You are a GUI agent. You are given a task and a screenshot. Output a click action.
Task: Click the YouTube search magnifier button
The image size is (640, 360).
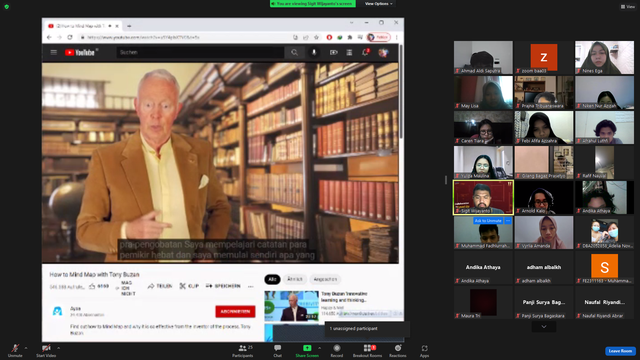[294, 52]
